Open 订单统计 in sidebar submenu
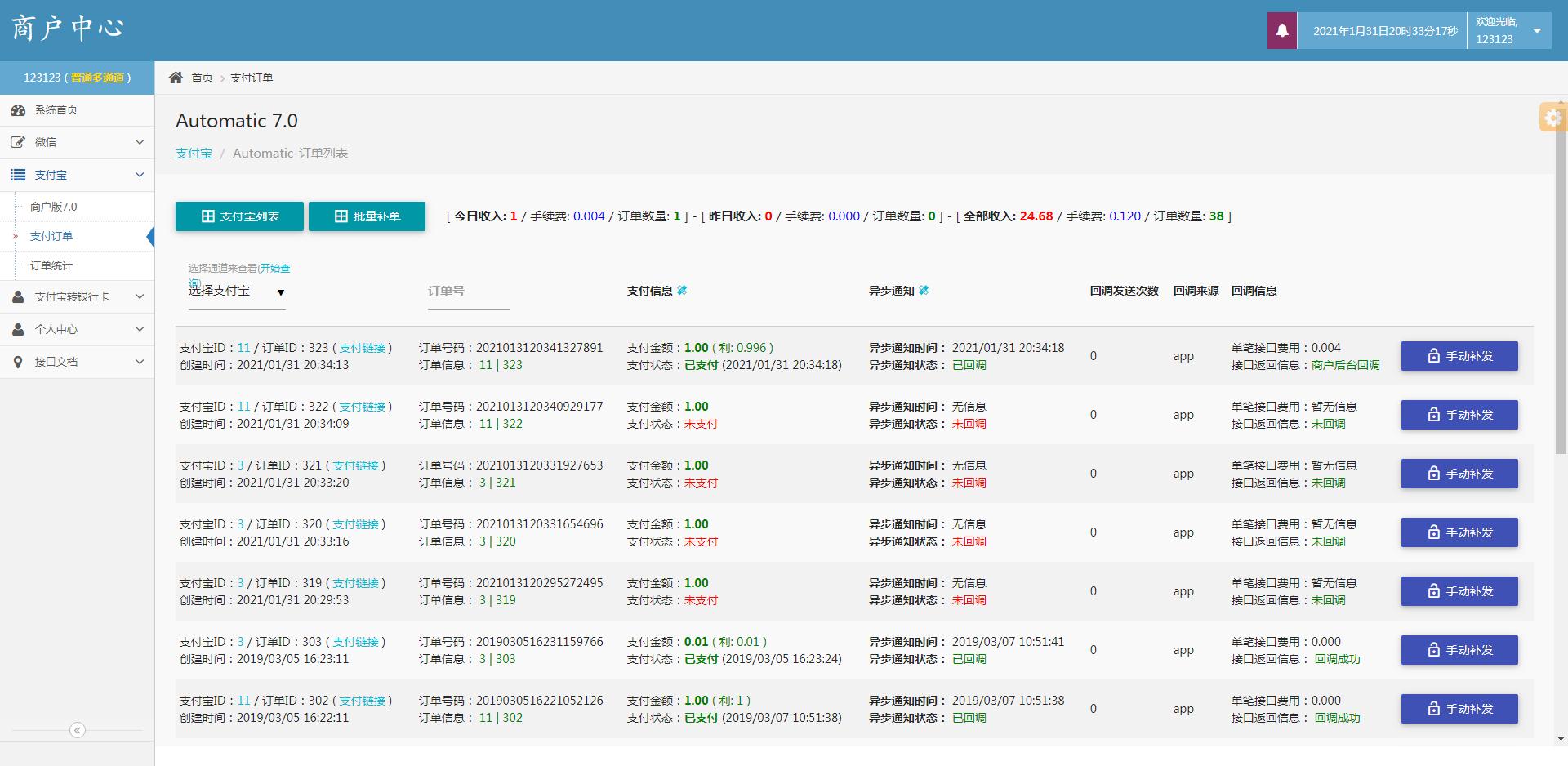The height and width of the screenshot is (766, 1568). click(x=51, y=265)
